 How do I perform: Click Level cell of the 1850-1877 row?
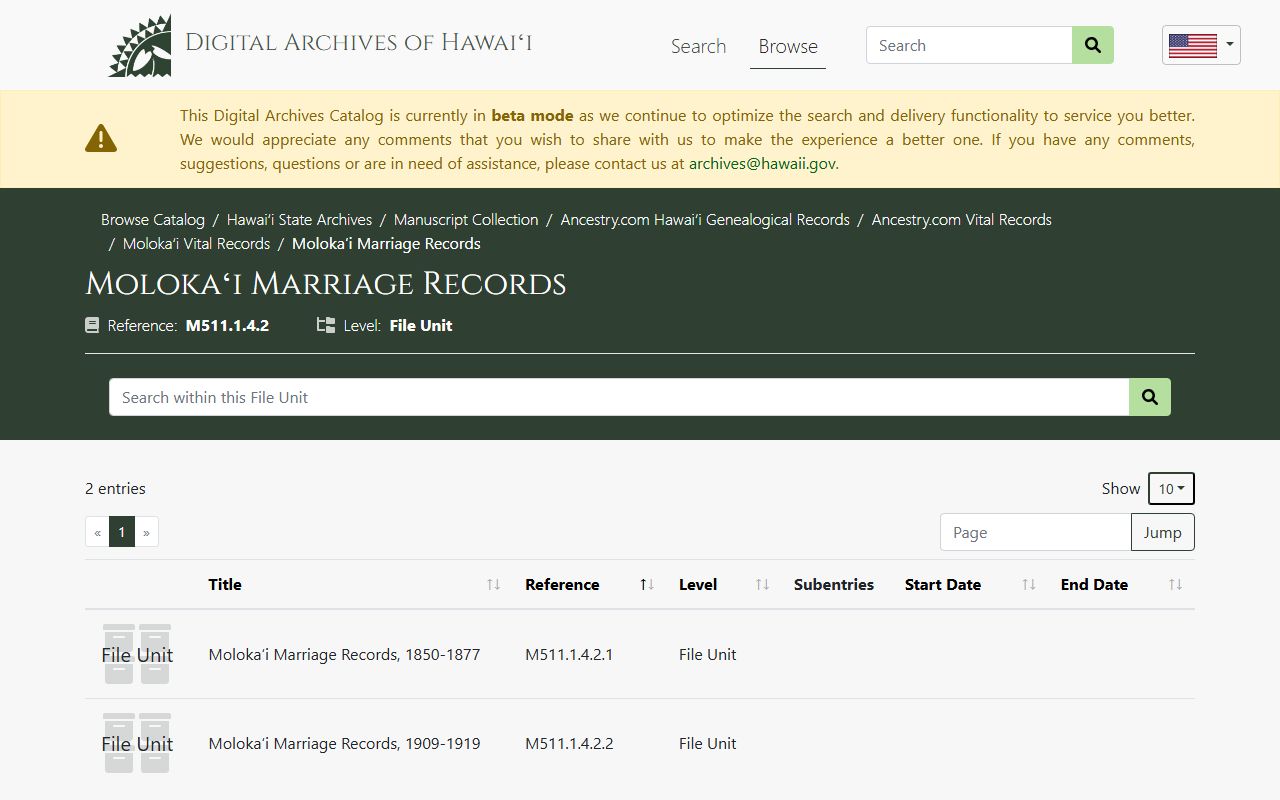pyautogui.click(x=708, y=654)
